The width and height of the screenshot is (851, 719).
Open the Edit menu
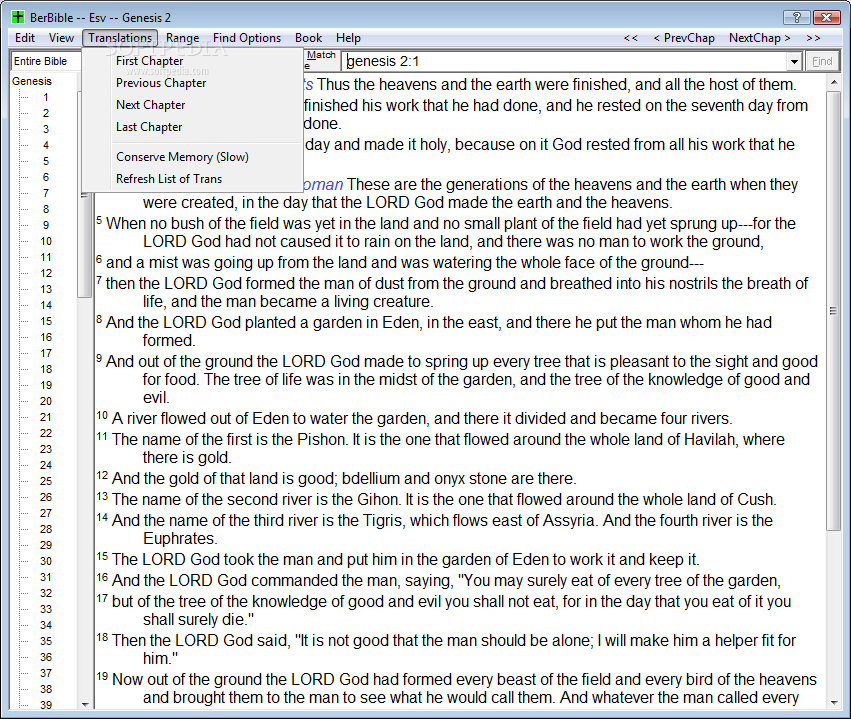(x=25, y=38)
